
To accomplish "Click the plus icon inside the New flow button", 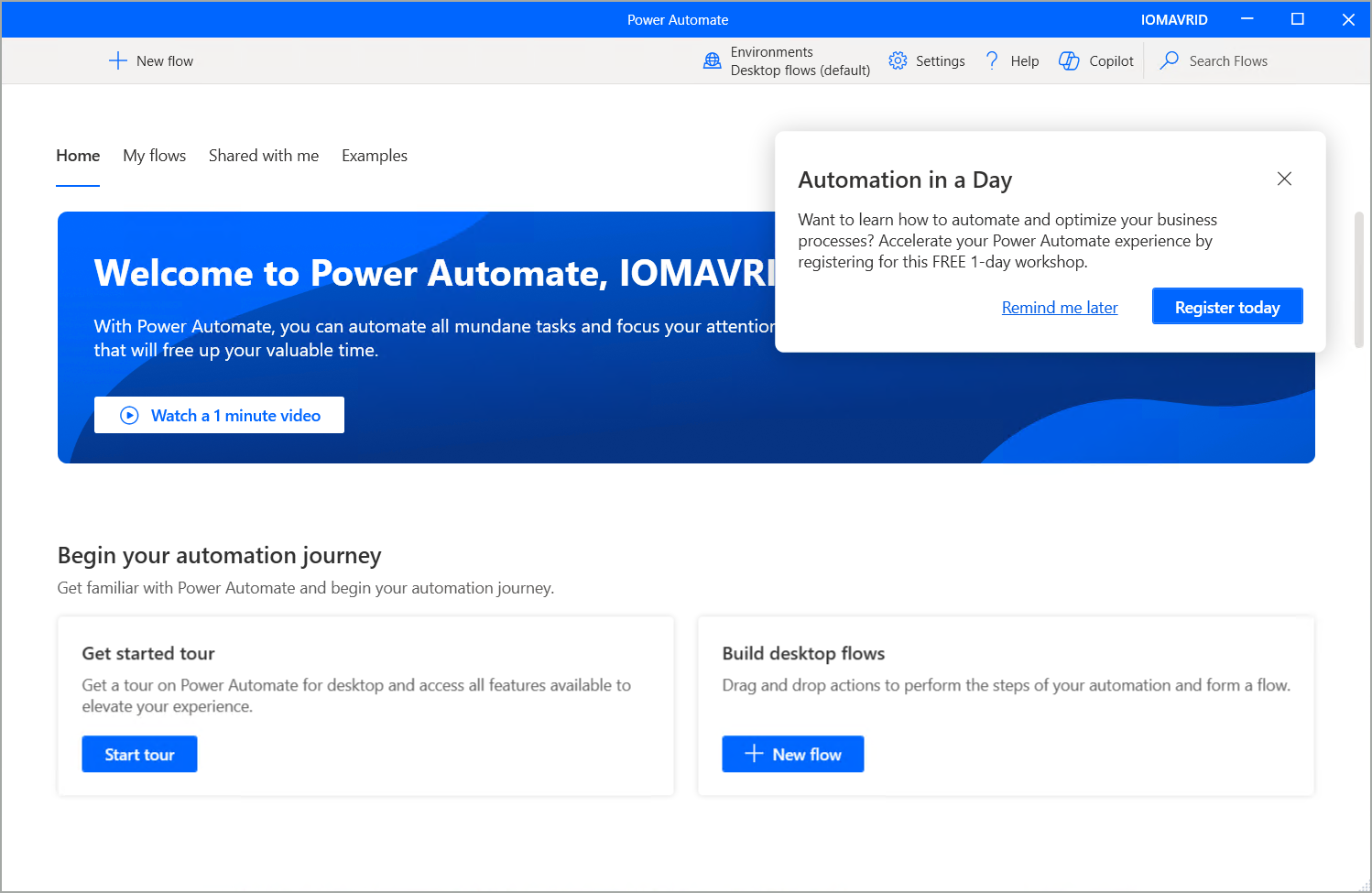I will (753, 754).
